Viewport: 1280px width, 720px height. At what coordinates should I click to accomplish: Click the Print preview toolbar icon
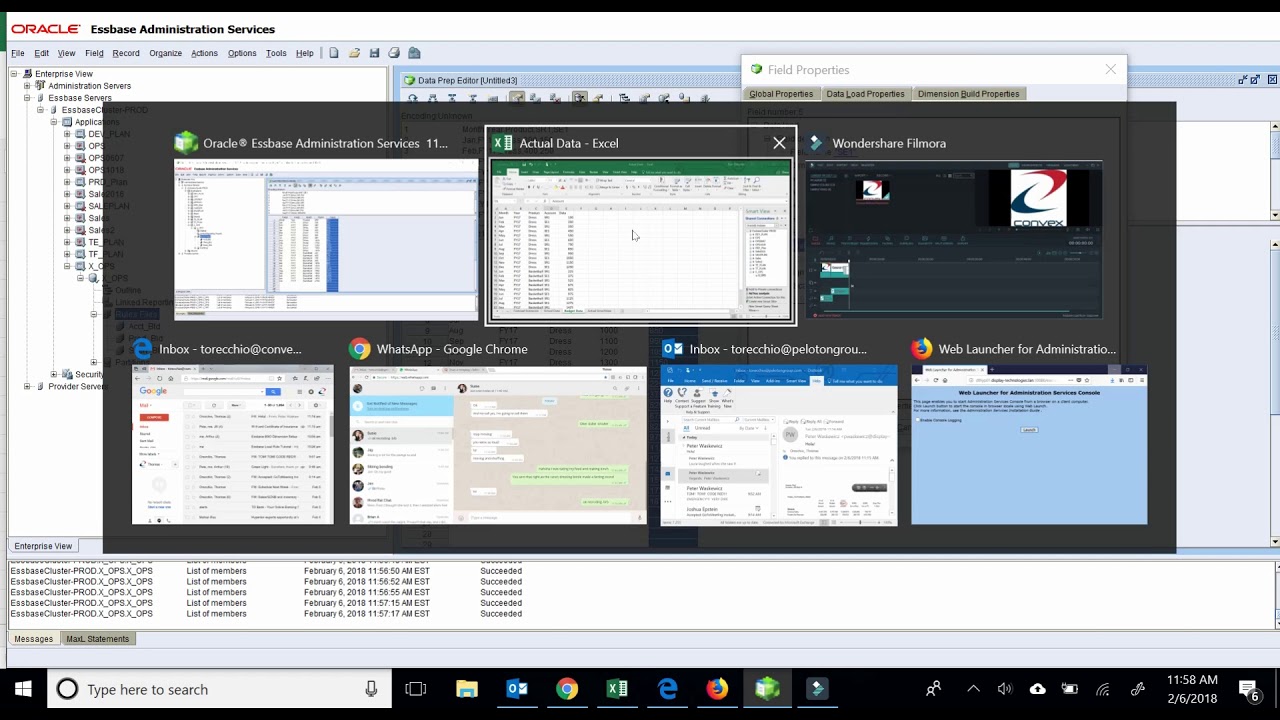414,53
